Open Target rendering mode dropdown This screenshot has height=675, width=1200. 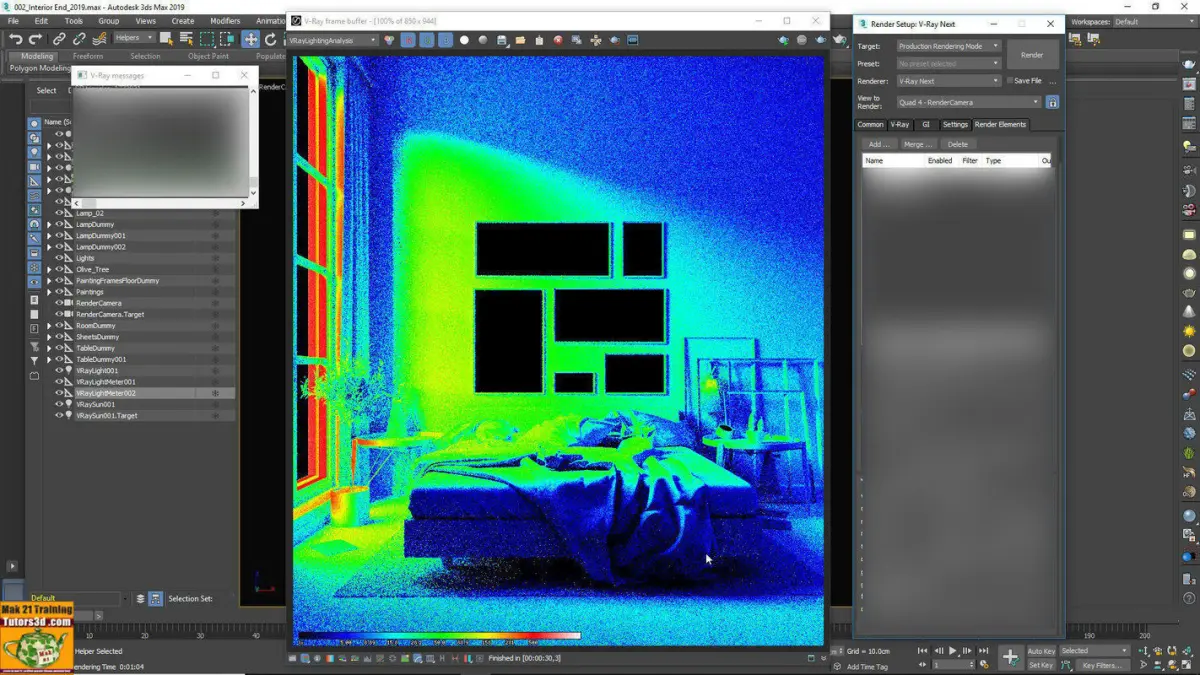pos(948,46)
